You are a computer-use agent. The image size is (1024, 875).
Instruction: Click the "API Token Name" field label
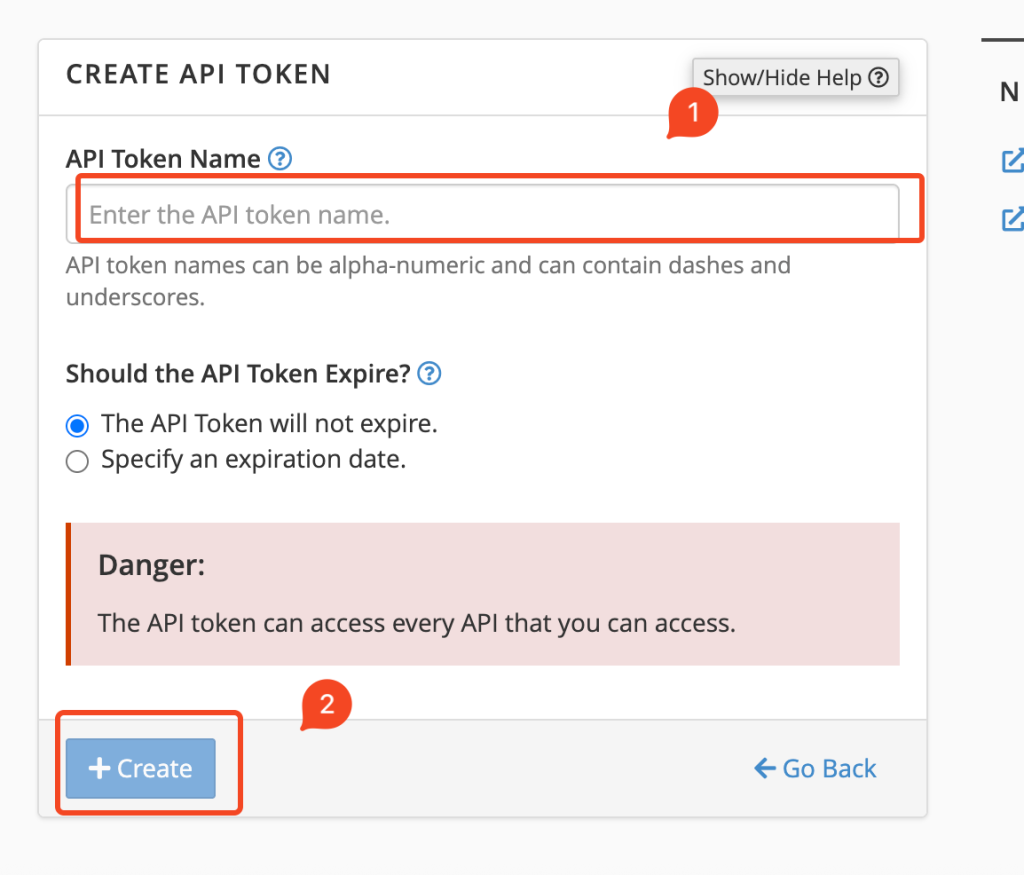click(163, 159)
